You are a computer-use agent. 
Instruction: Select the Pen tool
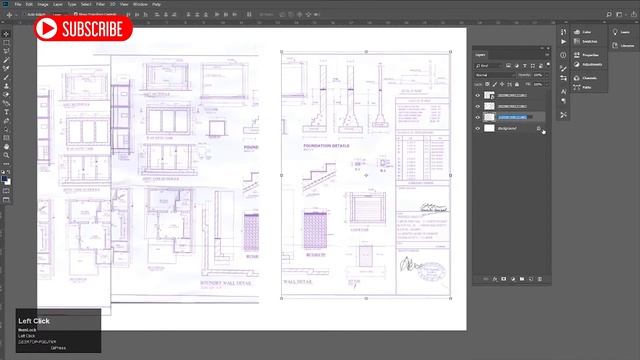click(6, 121)
